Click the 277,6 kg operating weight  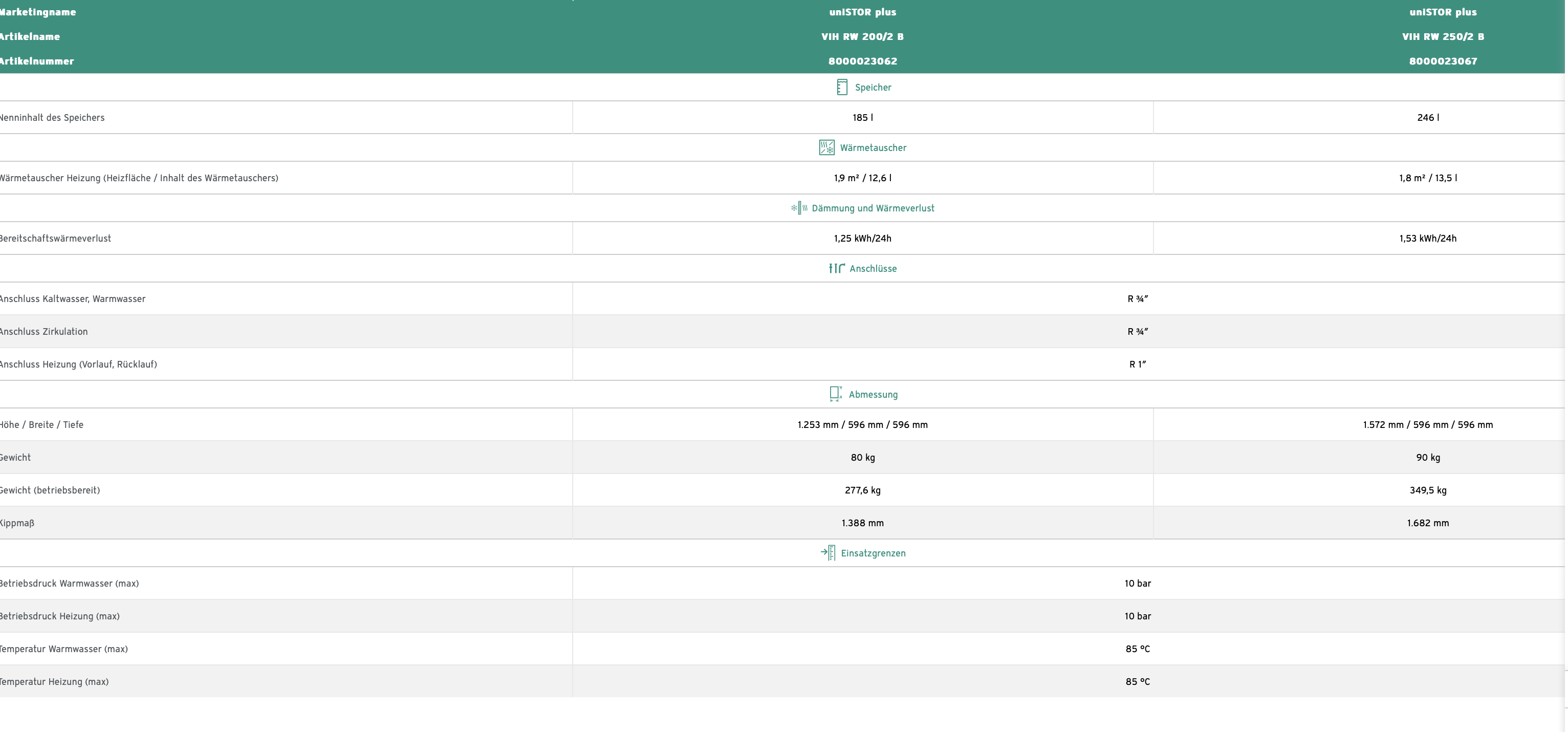(x=862, y=490)
